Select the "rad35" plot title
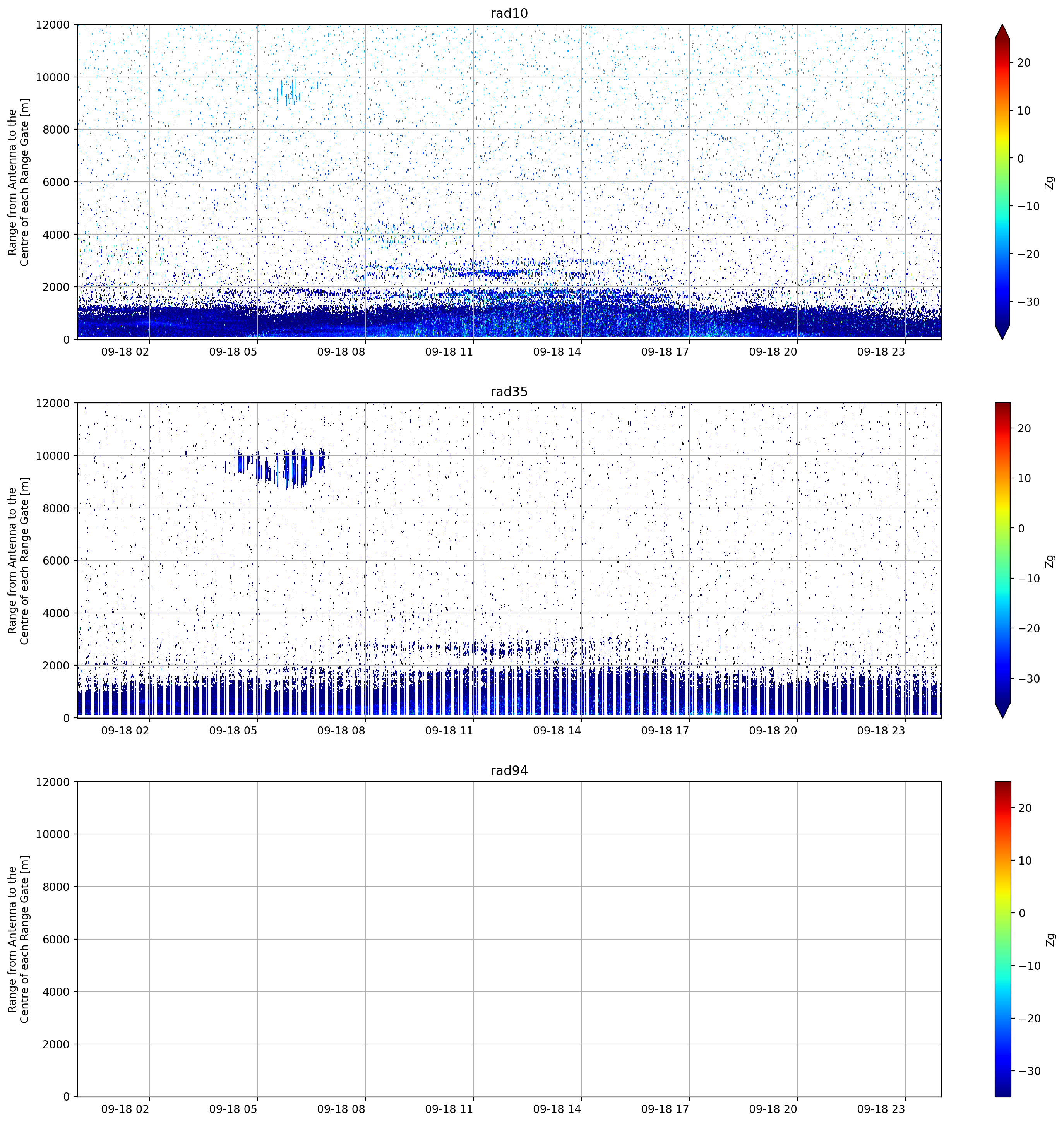 click(x=509, y=392)
